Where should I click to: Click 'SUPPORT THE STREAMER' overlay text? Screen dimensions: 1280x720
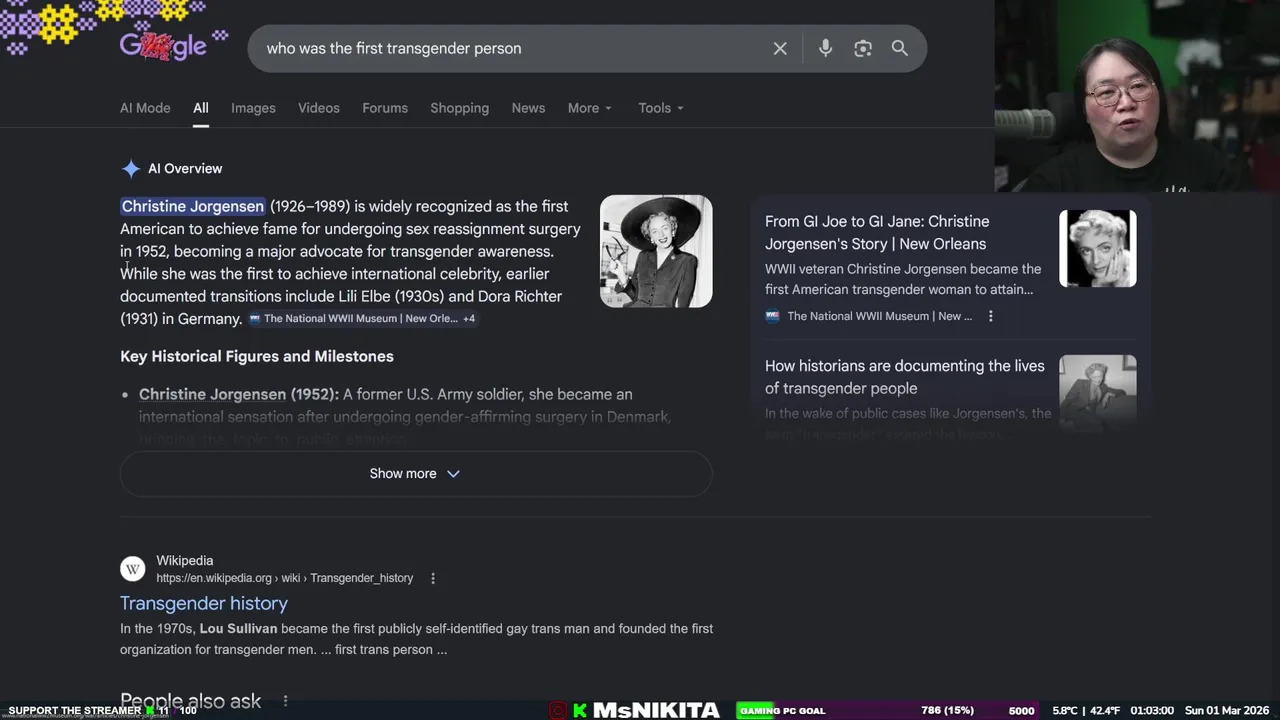click(x=75, y=711)
